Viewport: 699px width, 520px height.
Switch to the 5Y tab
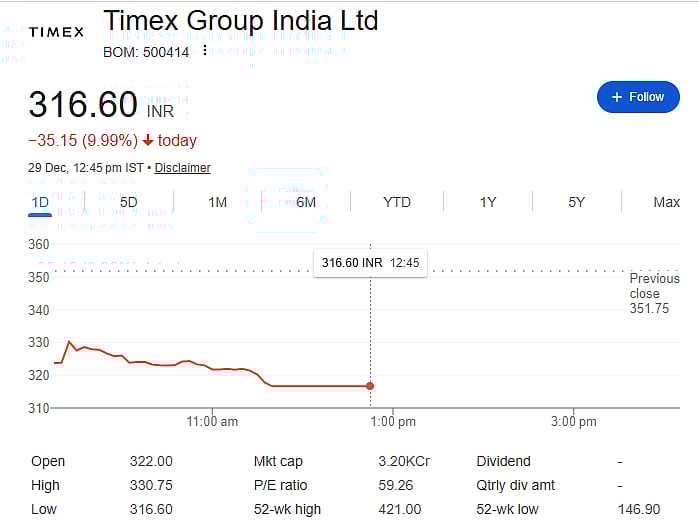coord(576,202)
